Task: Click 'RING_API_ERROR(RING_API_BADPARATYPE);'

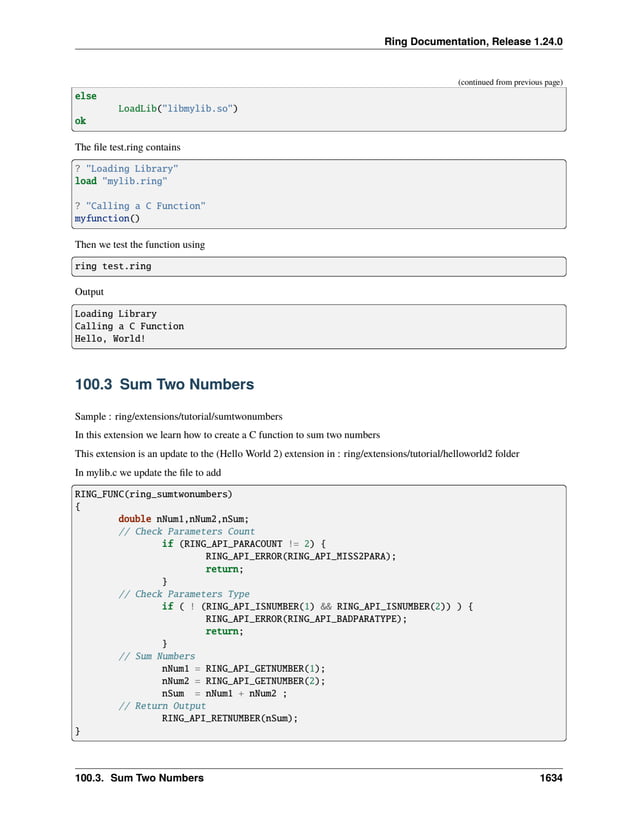Action: tap(306, 619)
